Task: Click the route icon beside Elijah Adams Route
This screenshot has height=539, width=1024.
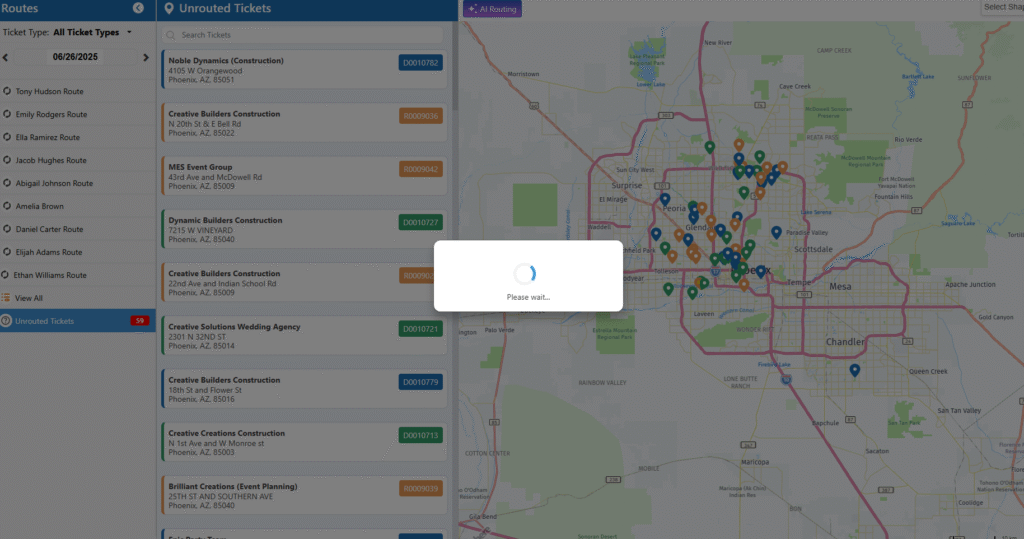Action: (7, 252)
